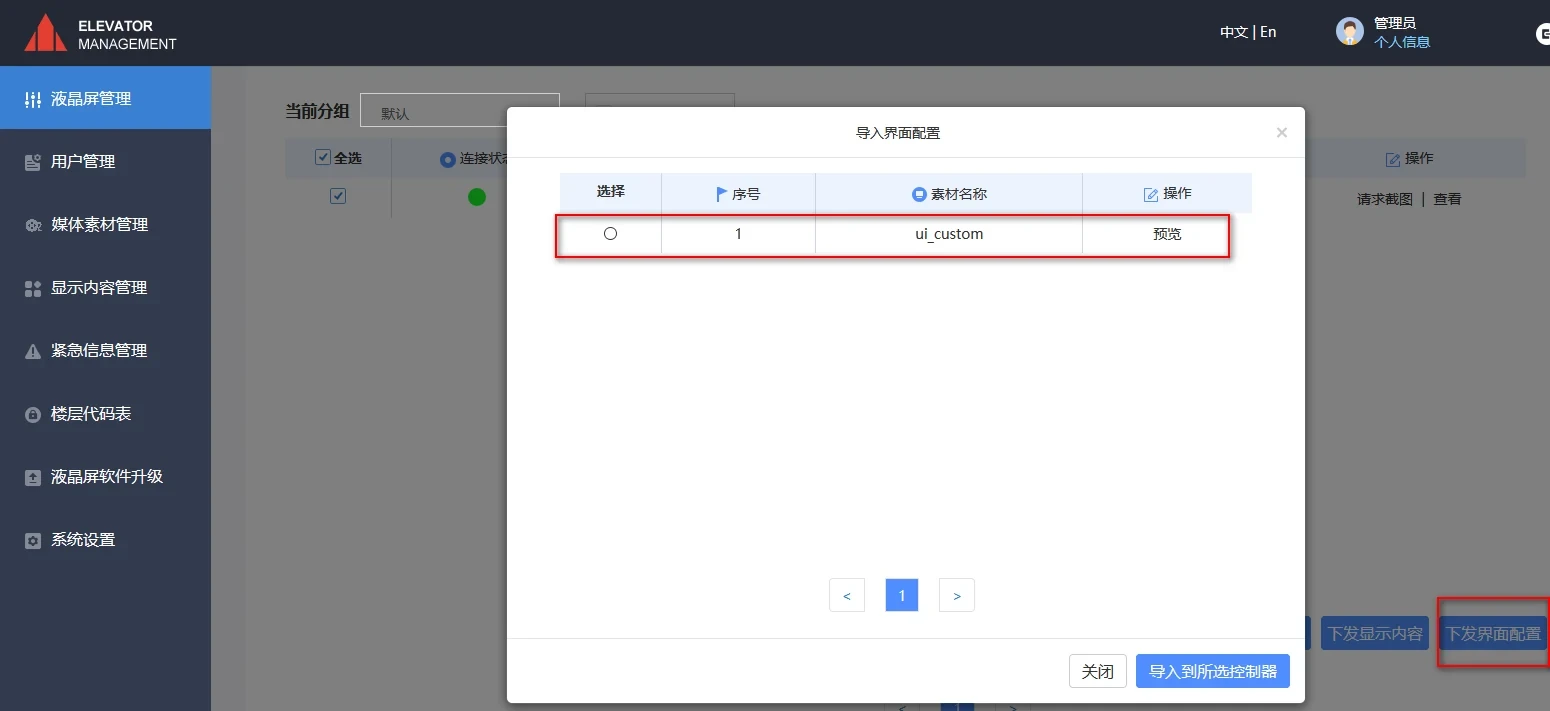Click 查看 link in device row
The width and height of the screenshot is (1550, 711).
click(1447, 199)
